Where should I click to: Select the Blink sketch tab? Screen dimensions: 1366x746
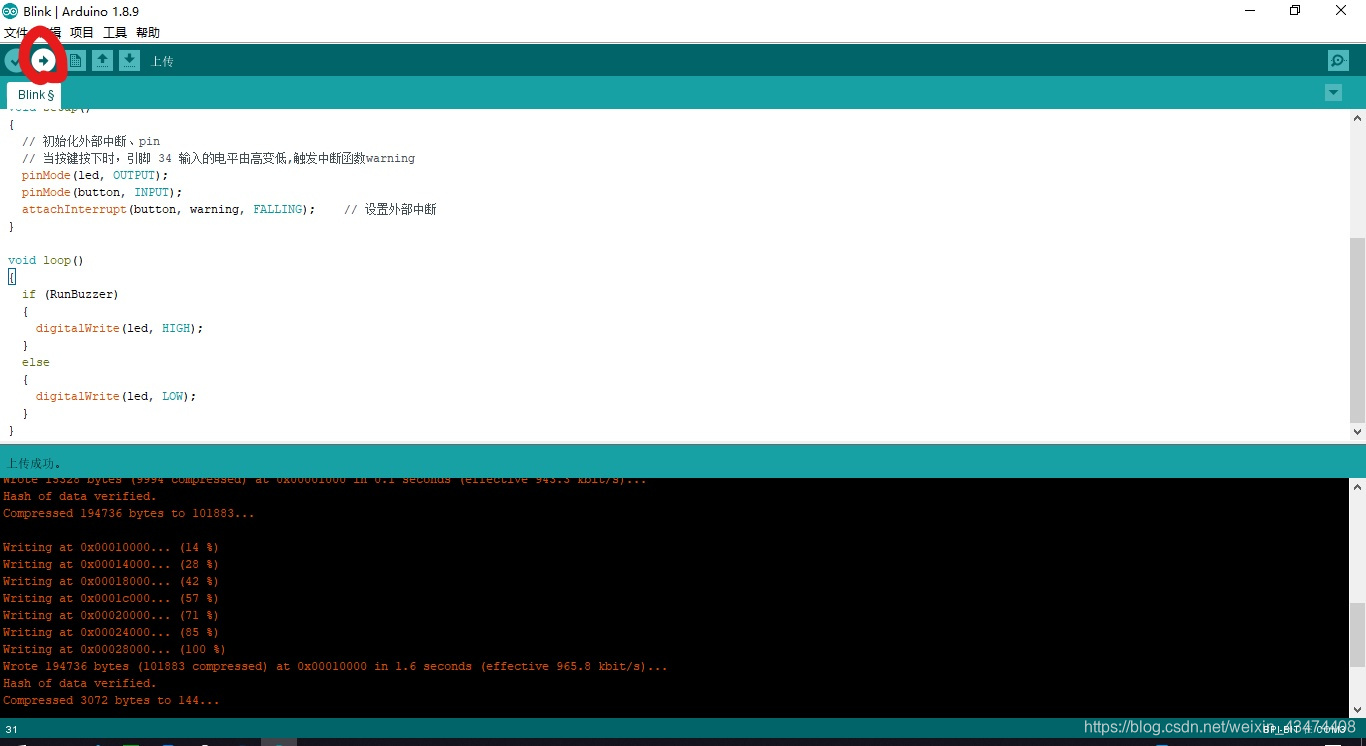click(x=35, y=95)
